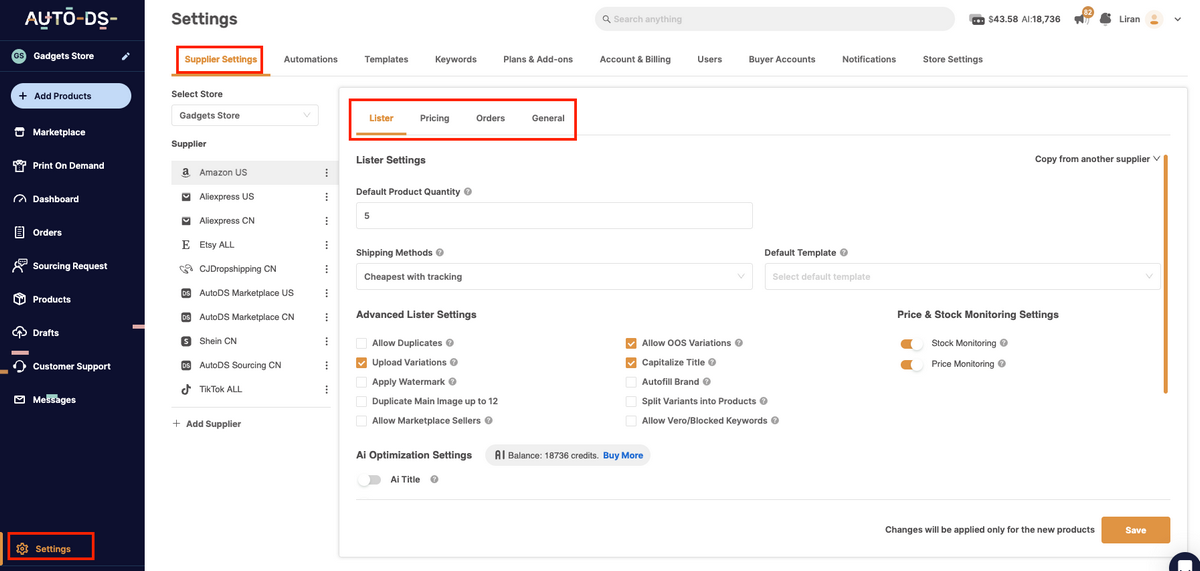Click the wallet balance $43.58 icon
Viewport: 1200px width, 571px height.
976,19
